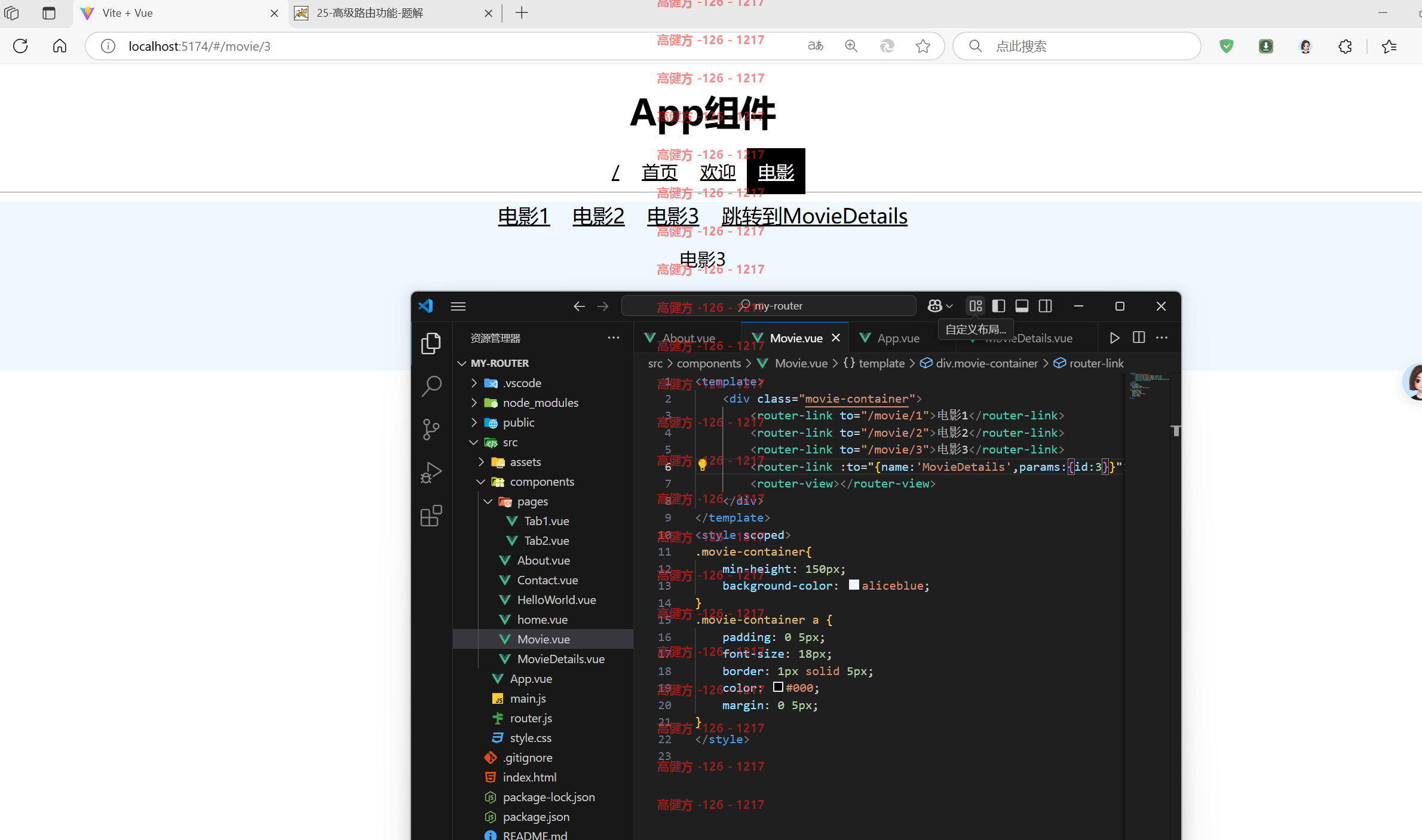Open the Copilot dropdown arrow in the title bar
This screenshot has height=840, width=1422.
[949, 306]
